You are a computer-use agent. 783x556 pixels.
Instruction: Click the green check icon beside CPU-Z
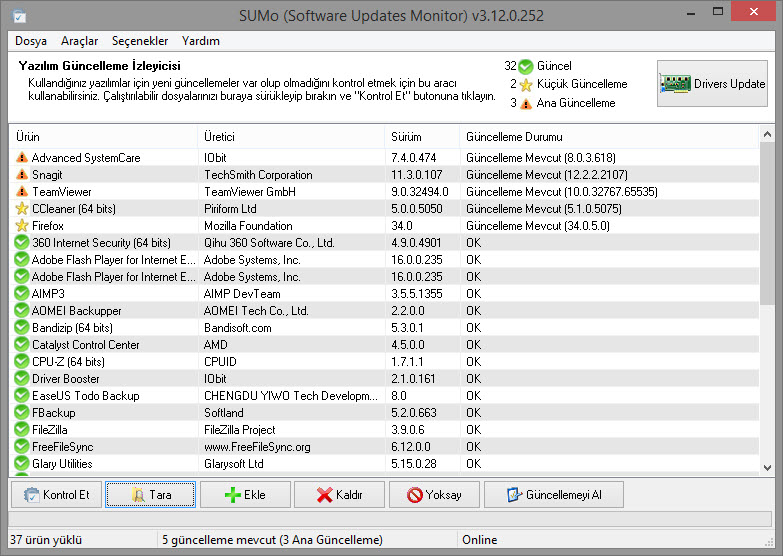[x=21, y=361]
